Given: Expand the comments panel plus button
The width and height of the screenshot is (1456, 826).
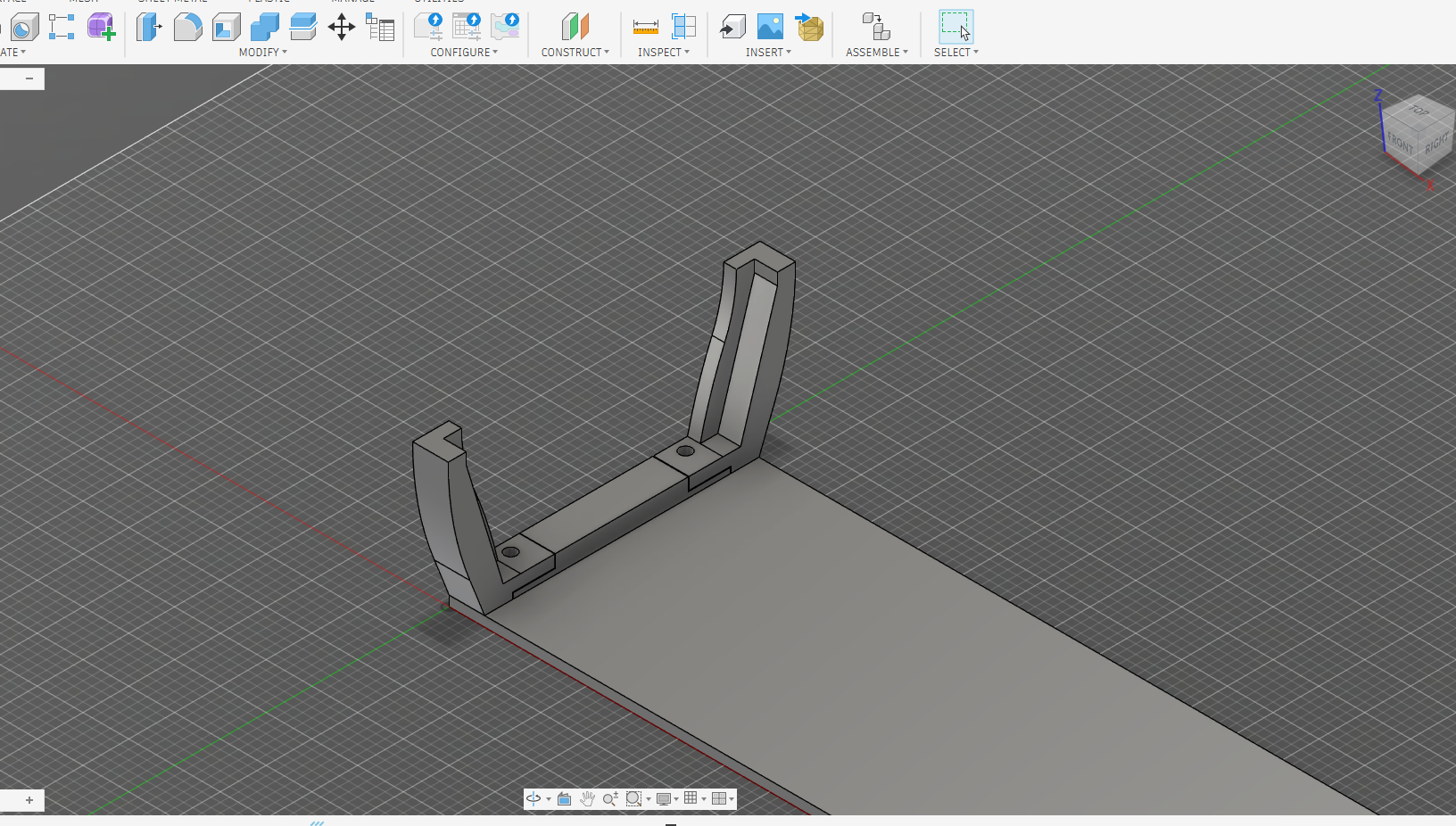Looking at the screenshot, I should tap(29, 800).
